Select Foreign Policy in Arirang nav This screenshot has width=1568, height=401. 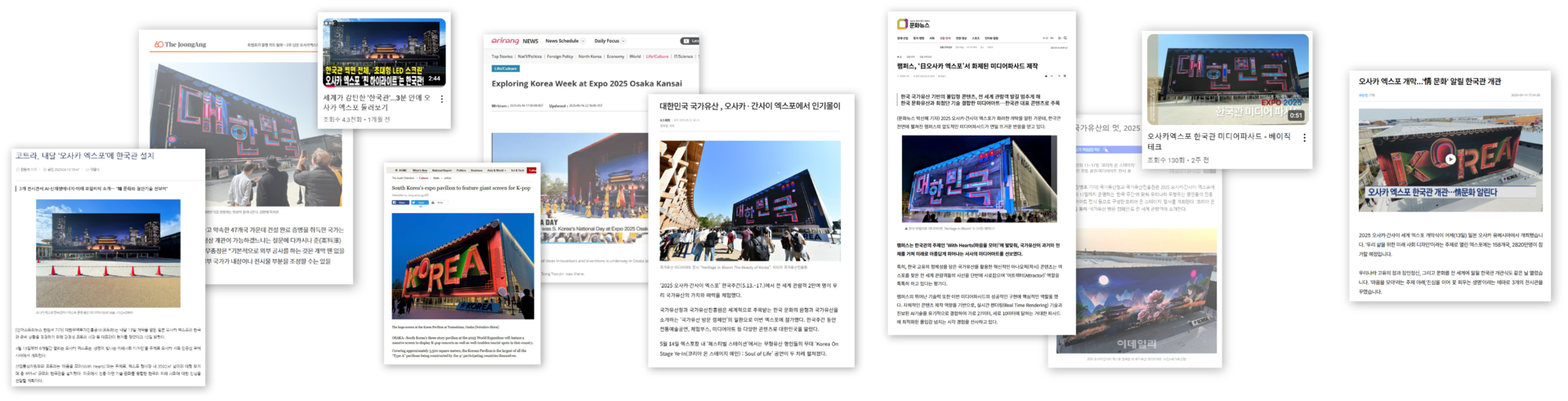560,56
